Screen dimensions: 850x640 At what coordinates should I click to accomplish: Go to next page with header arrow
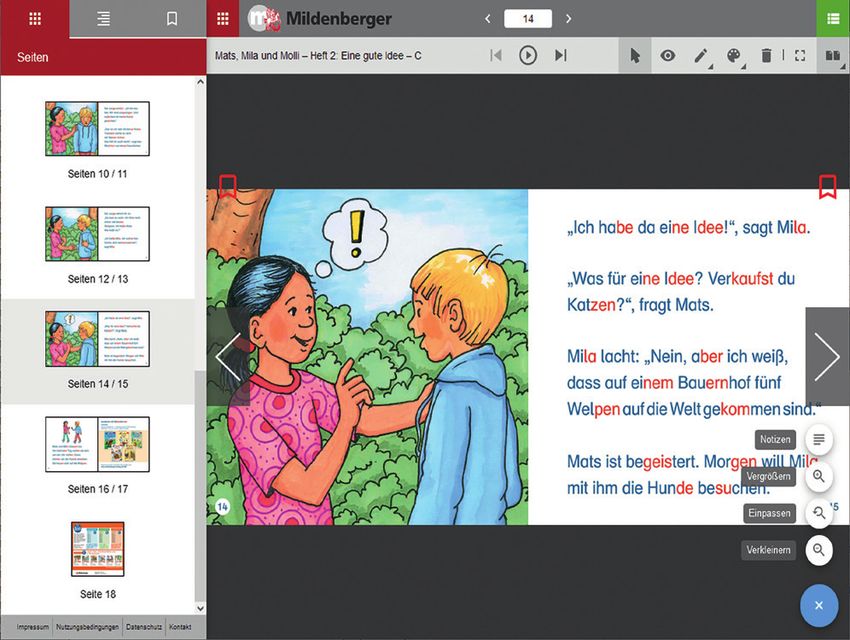click(568, 19)
